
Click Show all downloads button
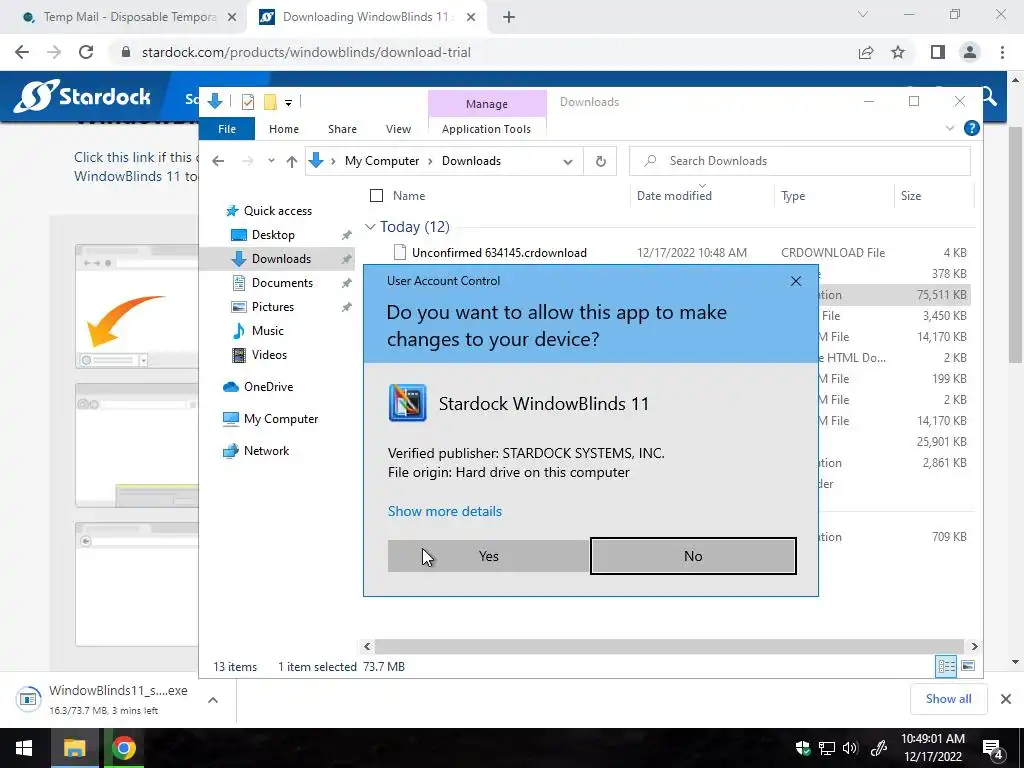click(948, 699)
